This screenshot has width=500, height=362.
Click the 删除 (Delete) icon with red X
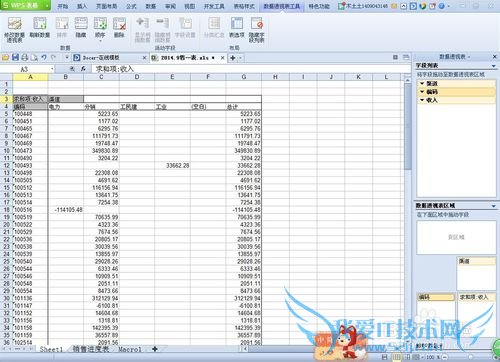click(119, 23)
